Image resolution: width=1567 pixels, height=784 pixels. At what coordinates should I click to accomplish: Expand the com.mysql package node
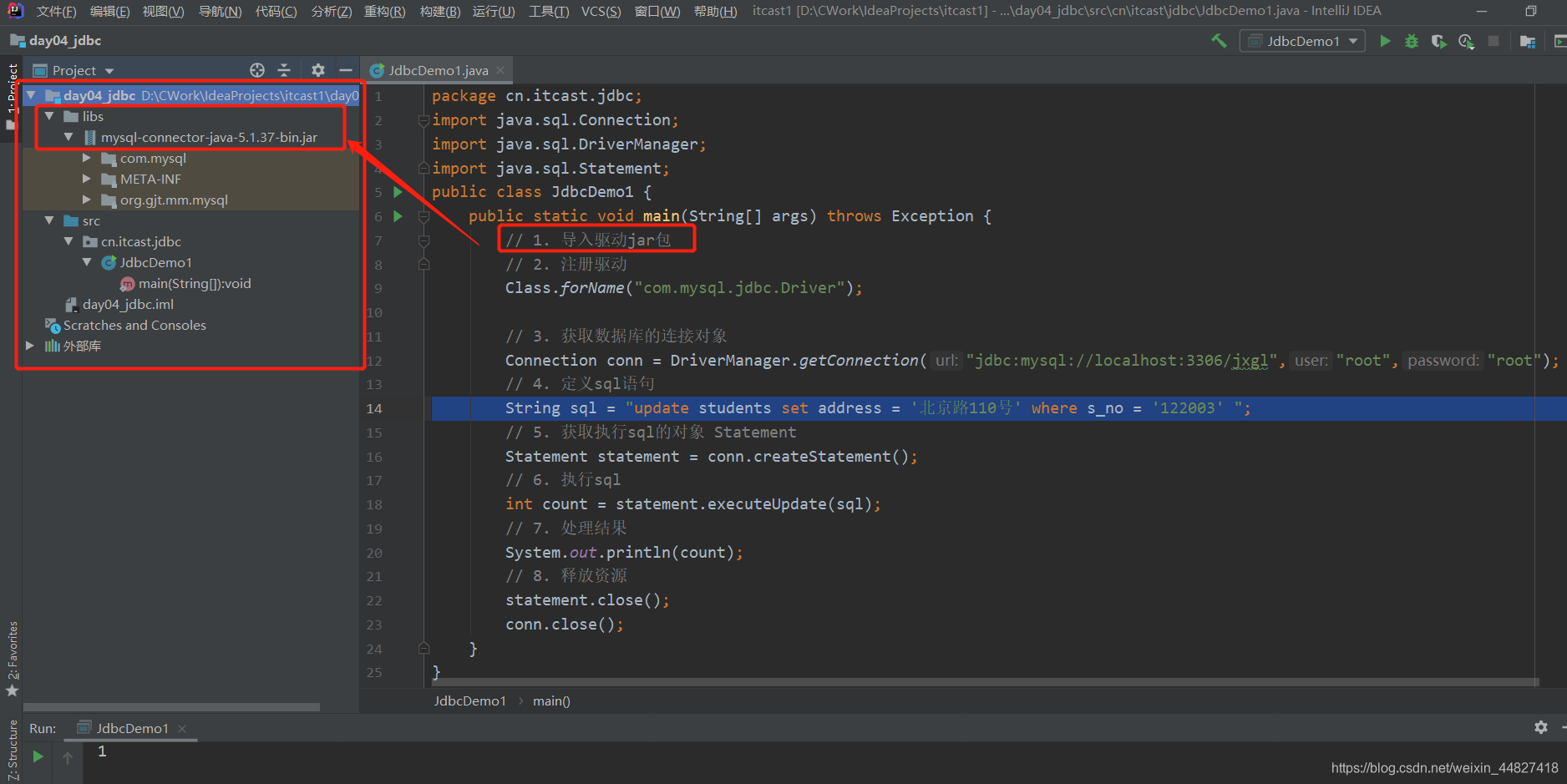pyautogui.click(x=86, y=158)
